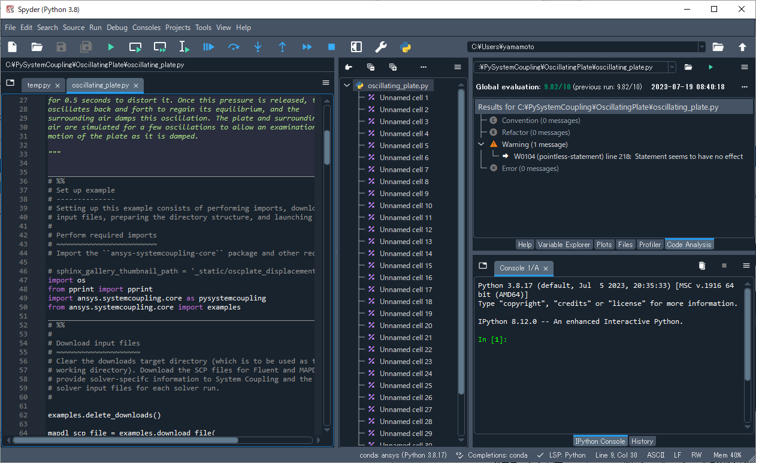This screenshot has height=463, width=757.
Task: Create a new file from the toolbar
Action: [x=12, y=47]
